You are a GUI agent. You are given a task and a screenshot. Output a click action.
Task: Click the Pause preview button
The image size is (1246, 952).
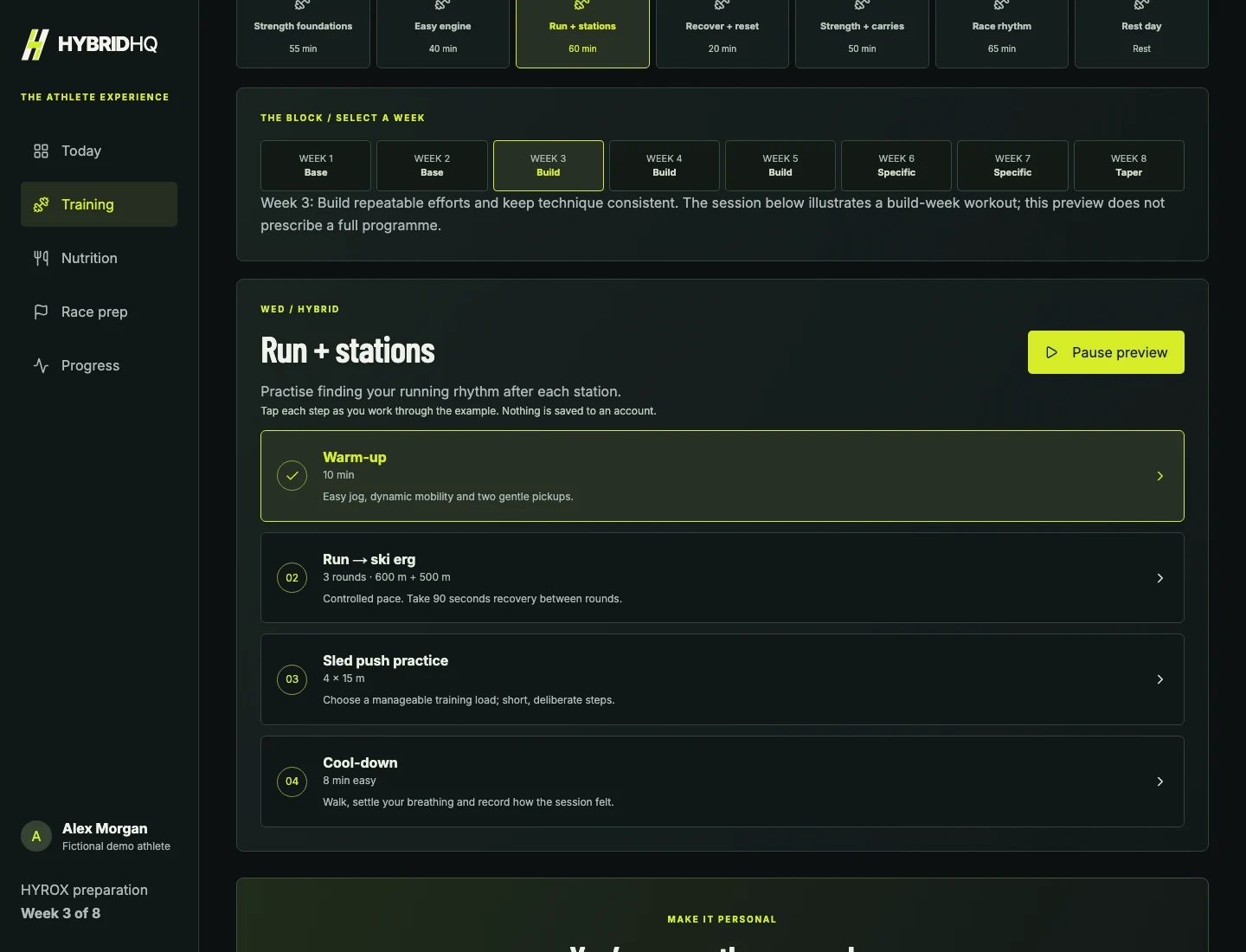pos(1106,352)
